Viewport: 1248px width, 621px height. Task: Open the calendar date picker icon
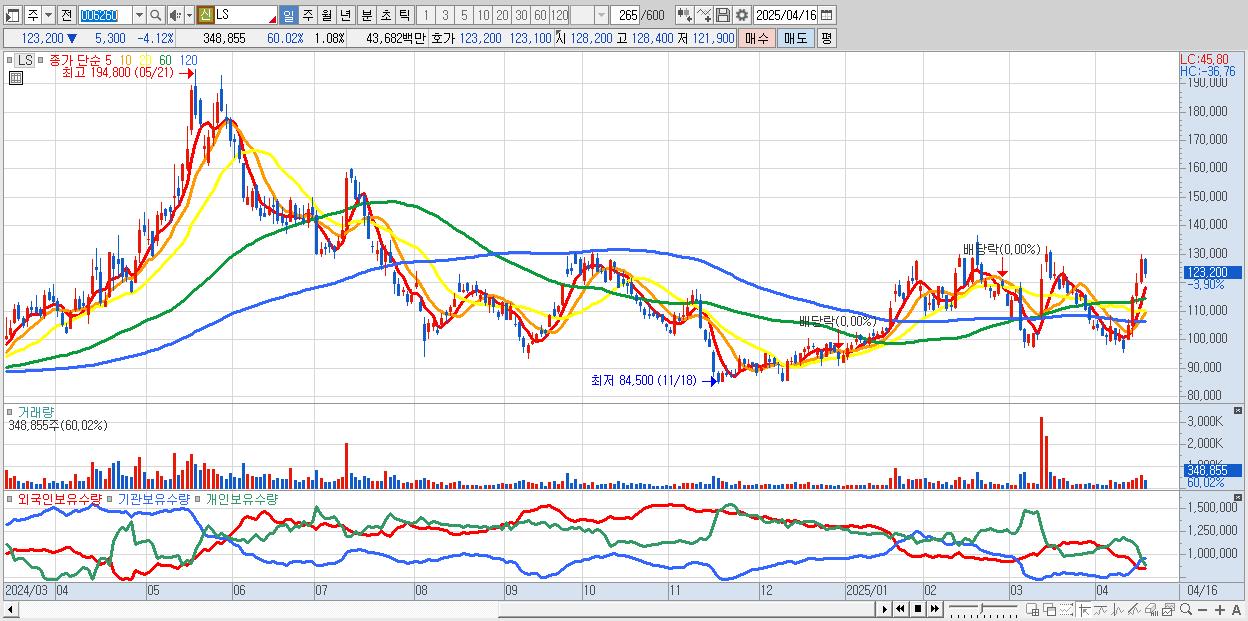(x=827, y=15)
